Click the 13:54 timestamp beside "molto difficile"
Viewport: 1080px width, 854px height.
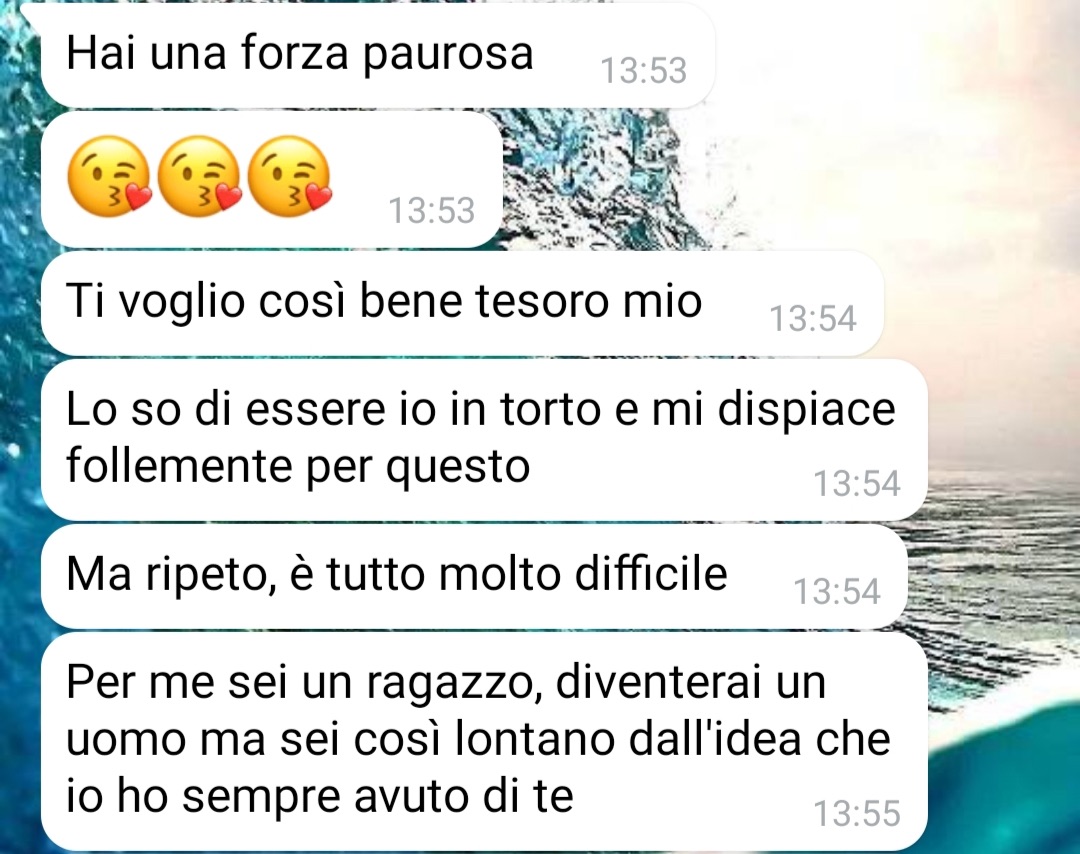[x=837, y=591]
